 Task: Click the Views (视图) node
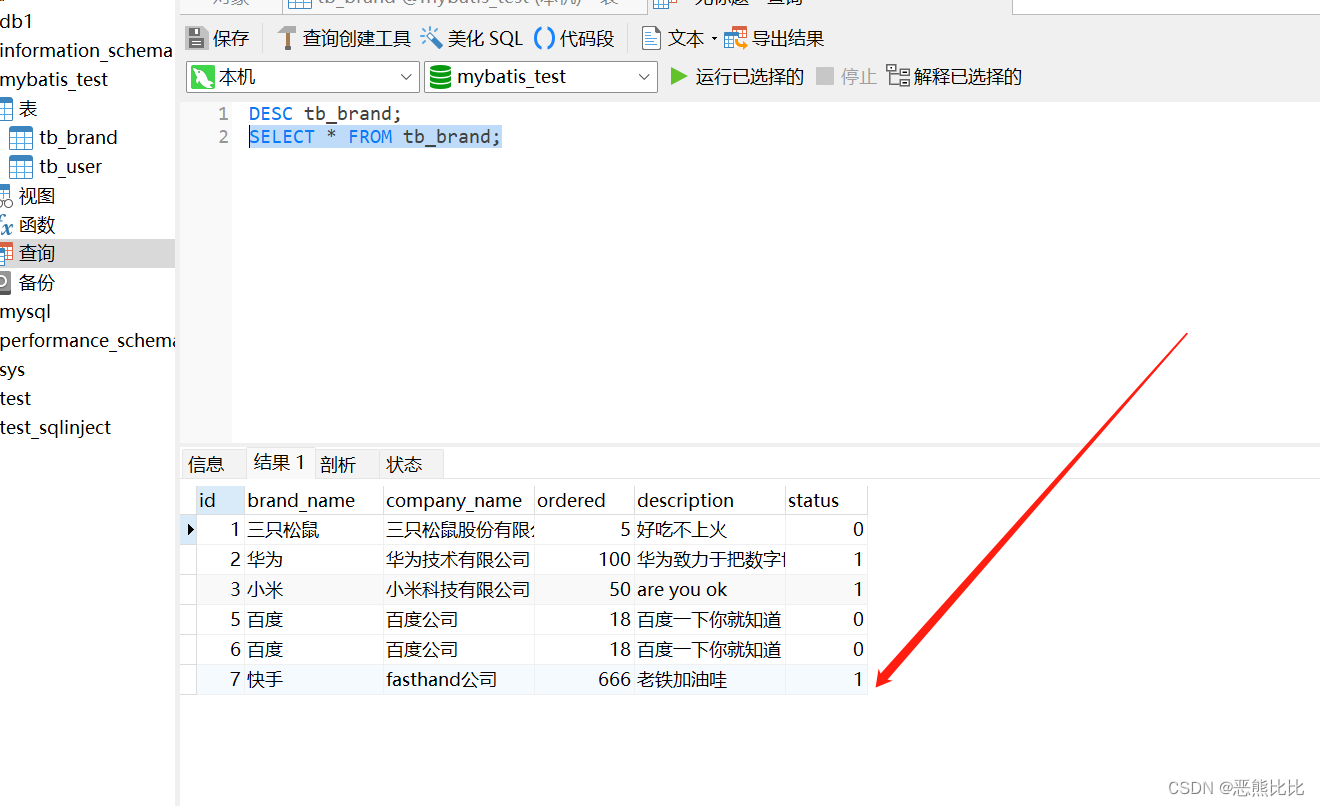coord(36,196)
